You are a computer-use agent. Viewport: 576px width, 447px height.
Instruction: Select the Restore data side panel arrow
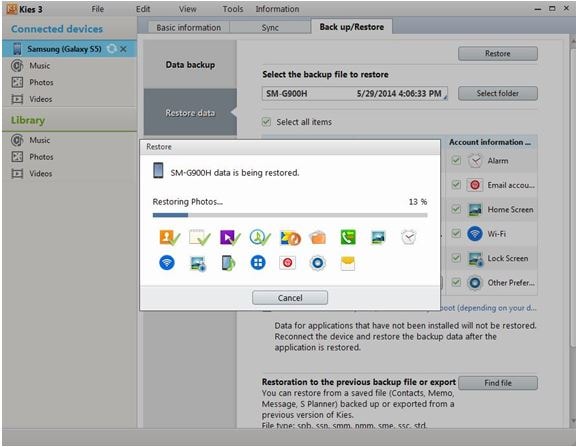point(233,112)
